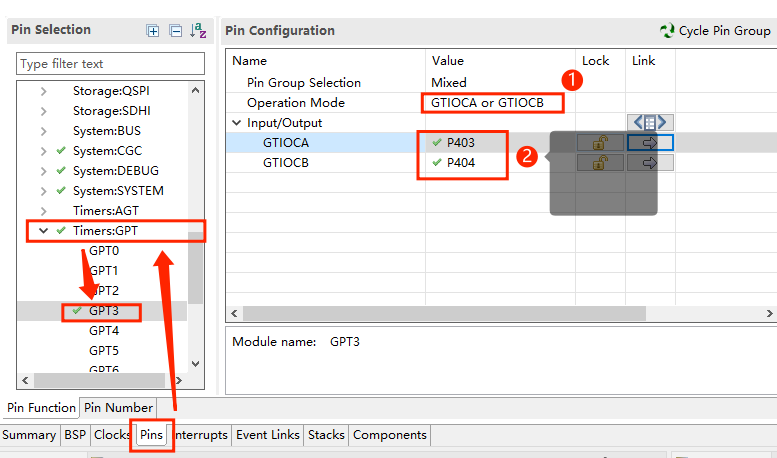Select GPT3 in the pin tree
This screenshot has width=777, height=458.
pyautogui.click(x=103, y=311)
